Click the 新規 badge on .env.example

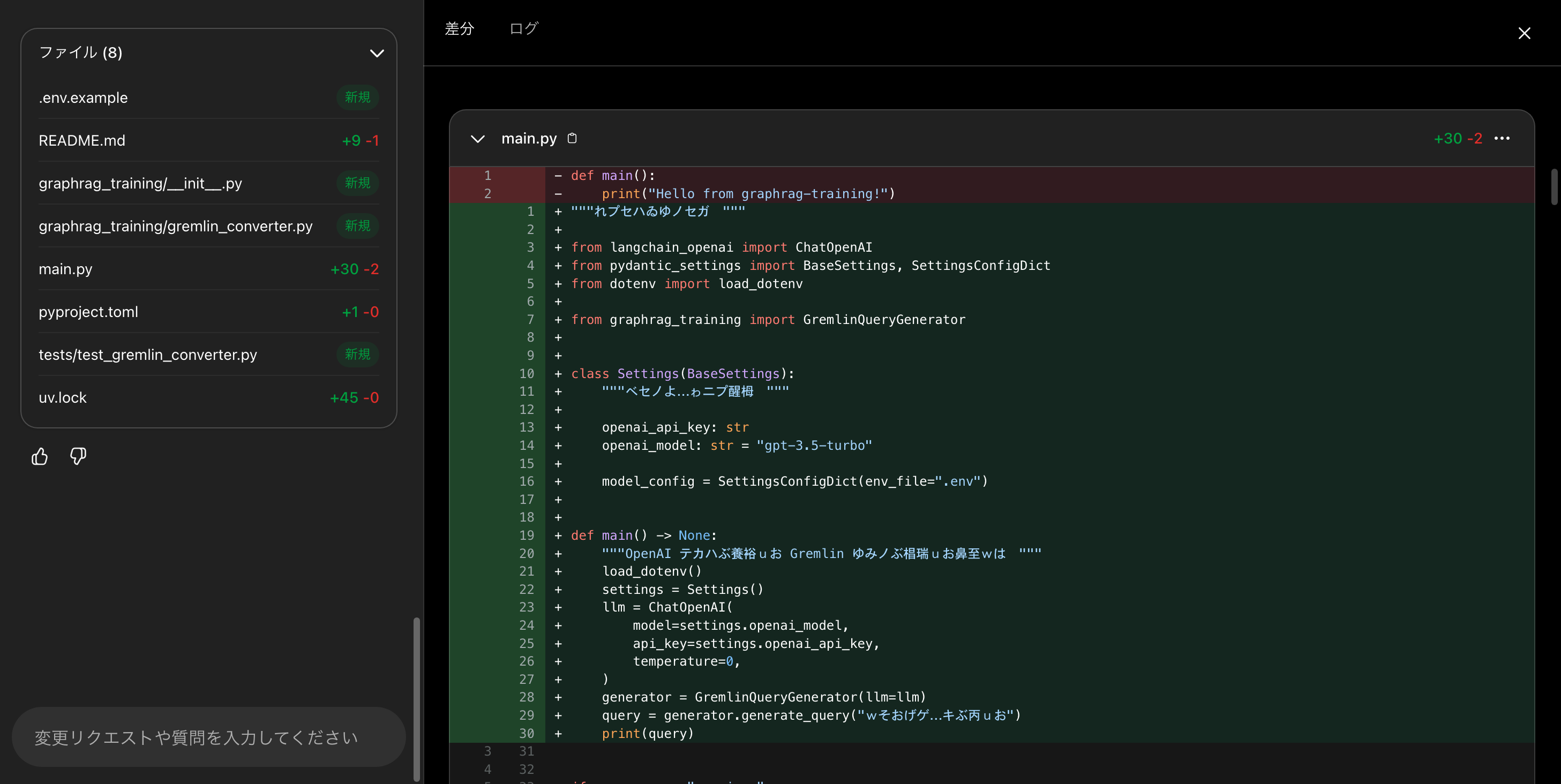(x=357, y=97)
